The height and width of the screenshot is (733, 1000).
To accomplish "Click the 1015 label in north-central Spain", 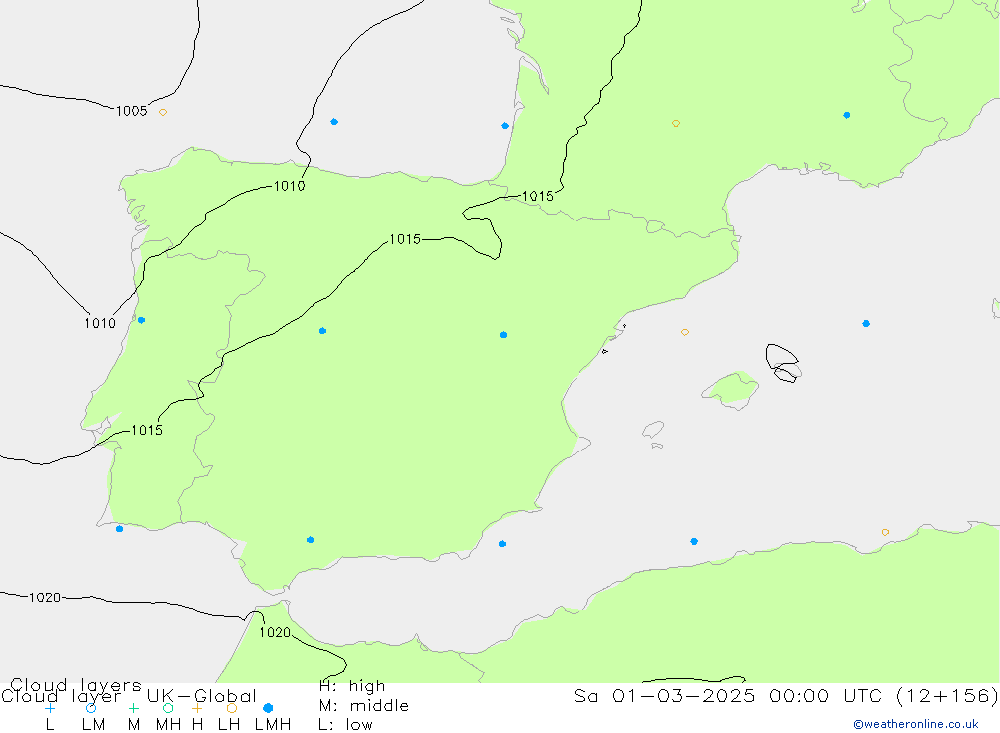I will tap(405, 239).
